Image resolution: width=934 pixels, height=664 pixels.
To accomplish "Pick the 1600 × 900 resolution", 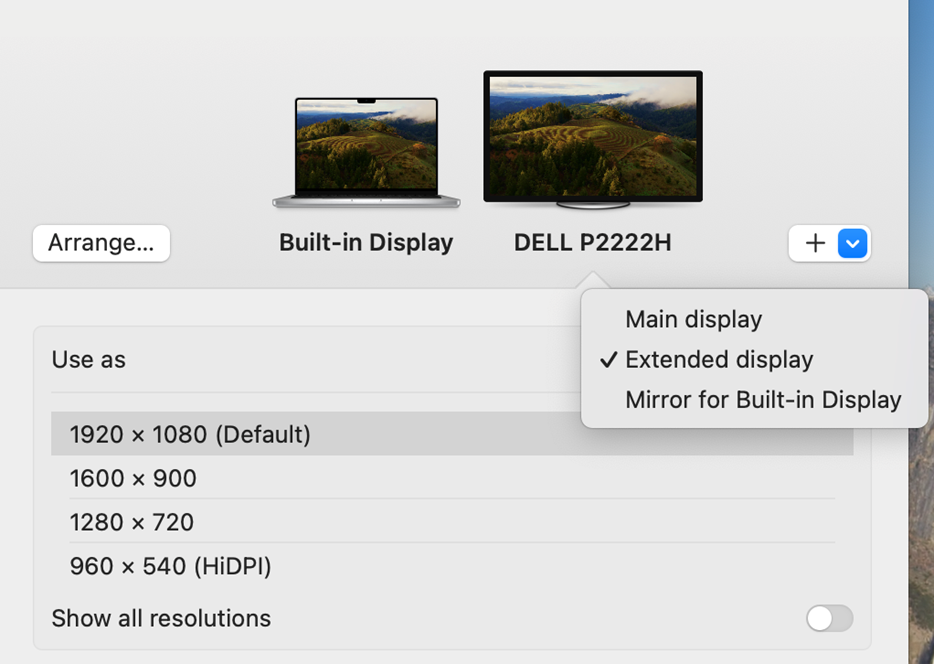I will pos(133,479).
